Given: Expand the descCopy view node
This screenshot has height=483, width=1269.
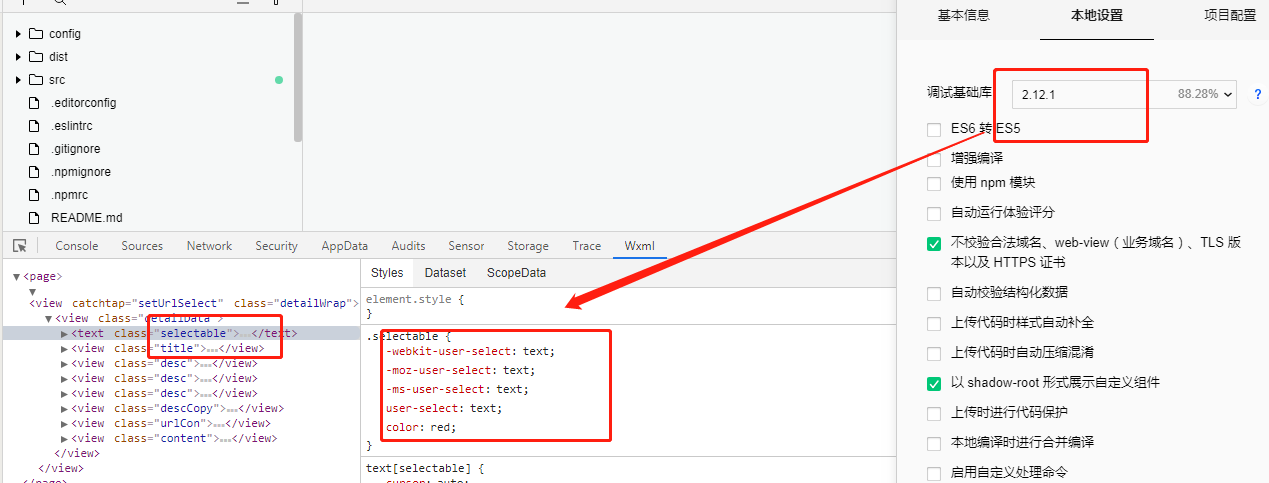Looking at the screenshot, I should click(65, 408).
